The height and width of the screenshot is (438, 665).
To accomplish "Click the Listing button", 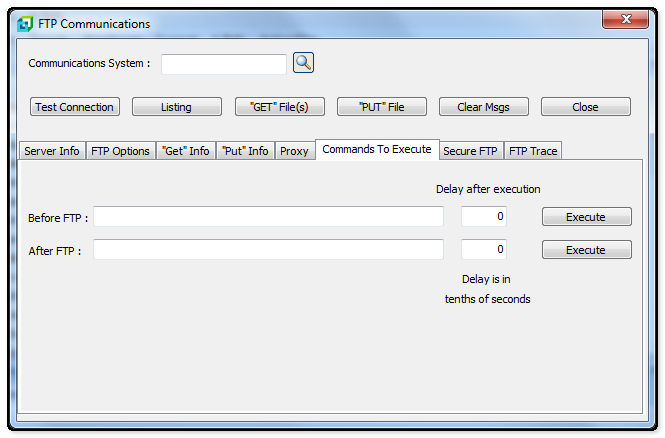I will [x=176, y=107].
